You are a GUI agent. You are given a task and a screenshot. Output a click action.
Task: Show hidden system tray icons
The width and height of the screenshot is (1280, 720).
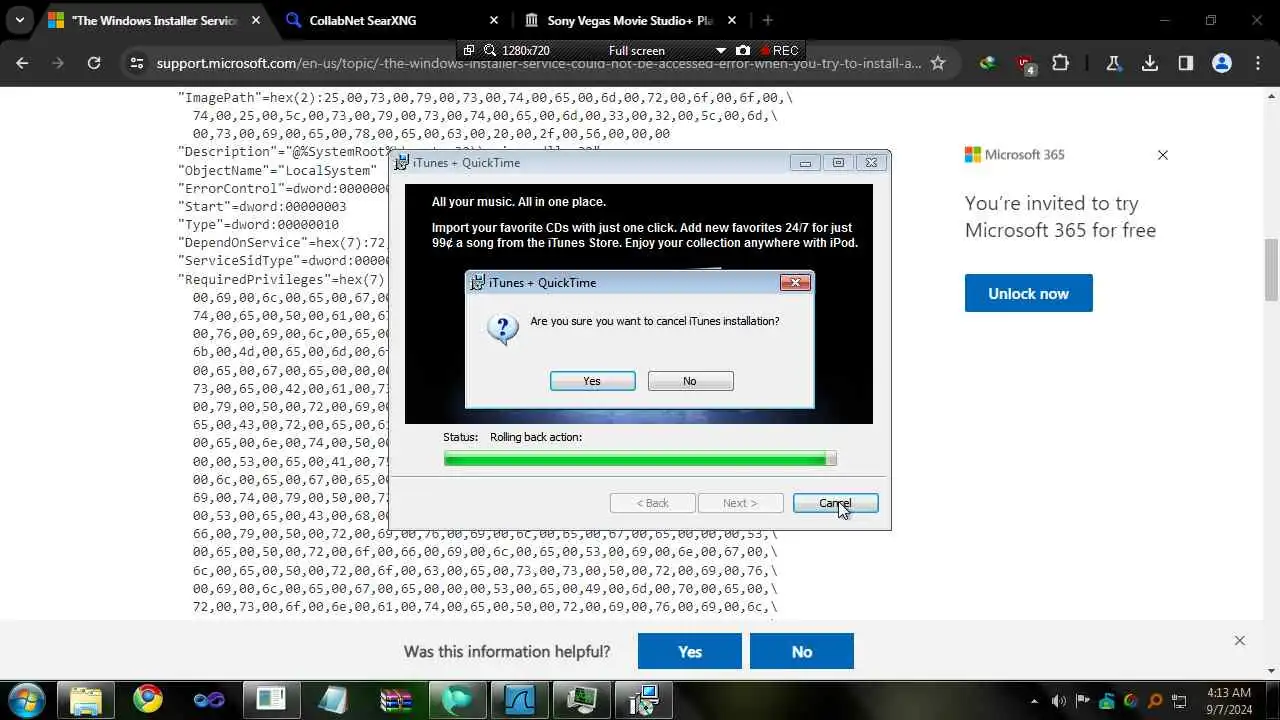(1034, 701)
